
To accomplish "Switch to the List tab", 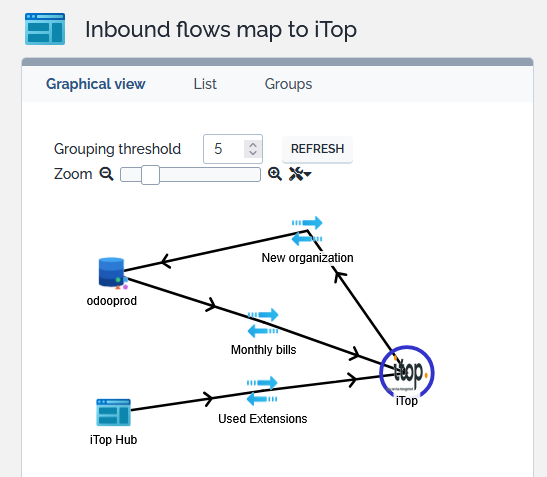I will (205, 84).
